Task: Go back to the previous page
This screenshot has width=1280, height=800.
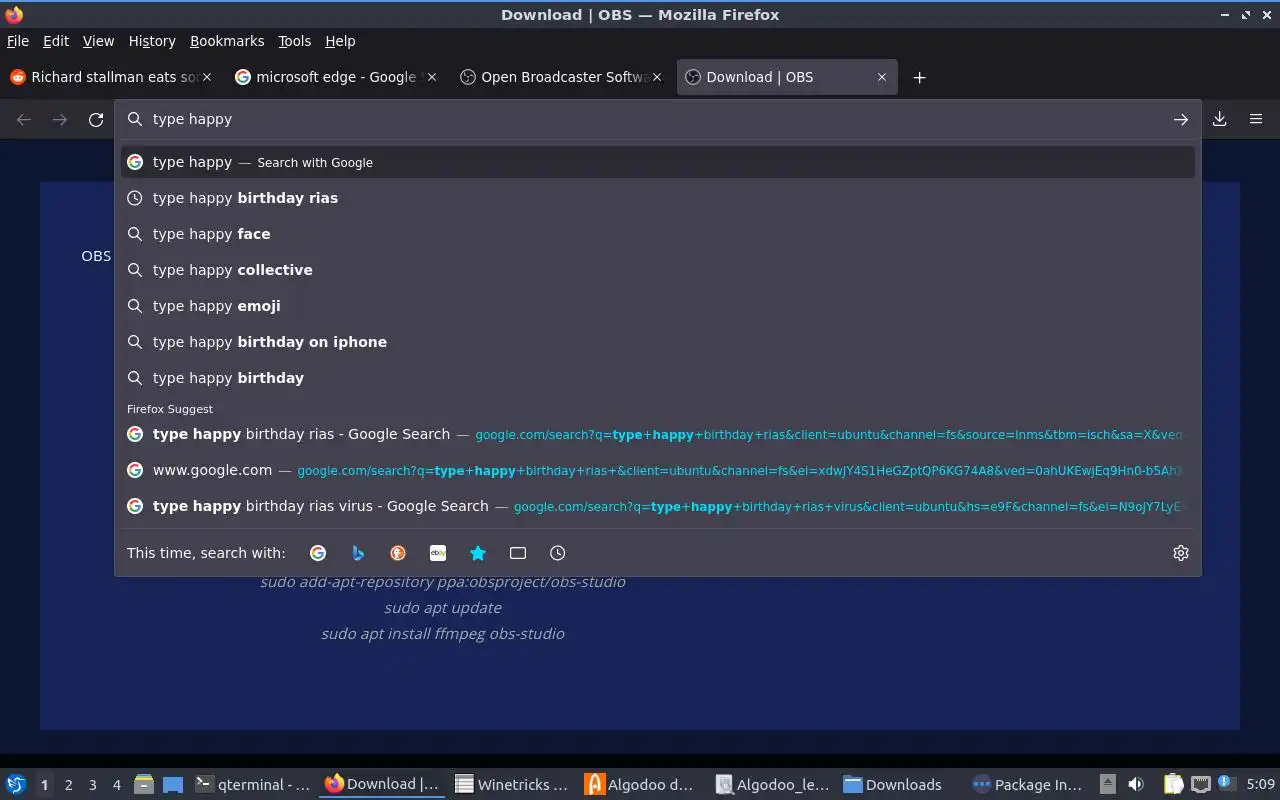Action: [24, 119]
